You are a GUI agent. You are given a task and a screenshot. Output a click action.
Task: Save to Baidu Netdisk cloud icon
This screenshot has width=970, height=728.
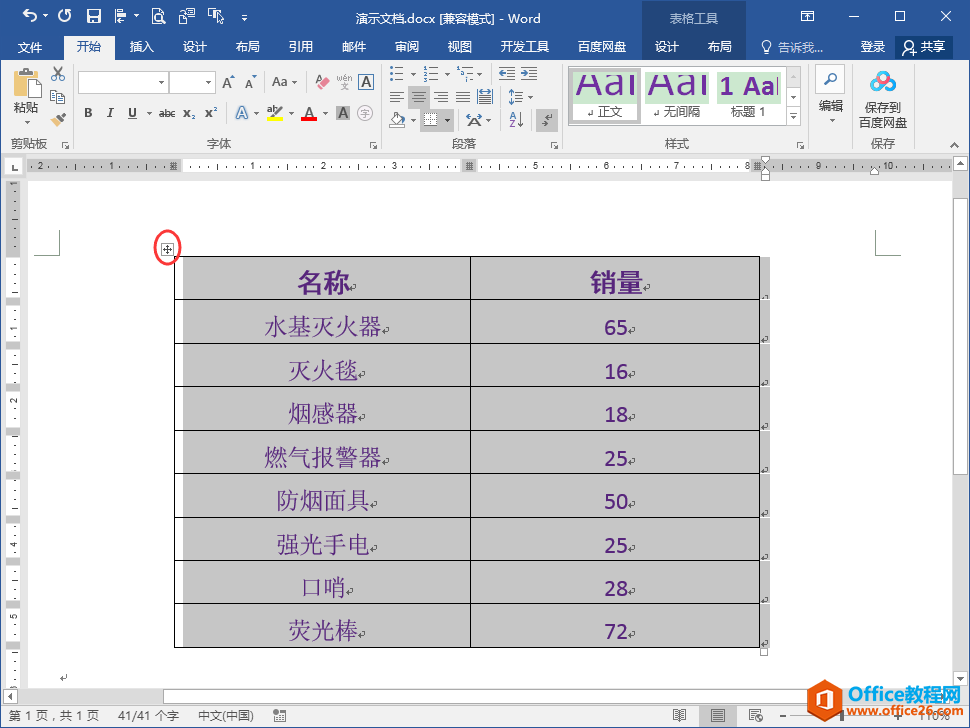[x=883, y=81]
